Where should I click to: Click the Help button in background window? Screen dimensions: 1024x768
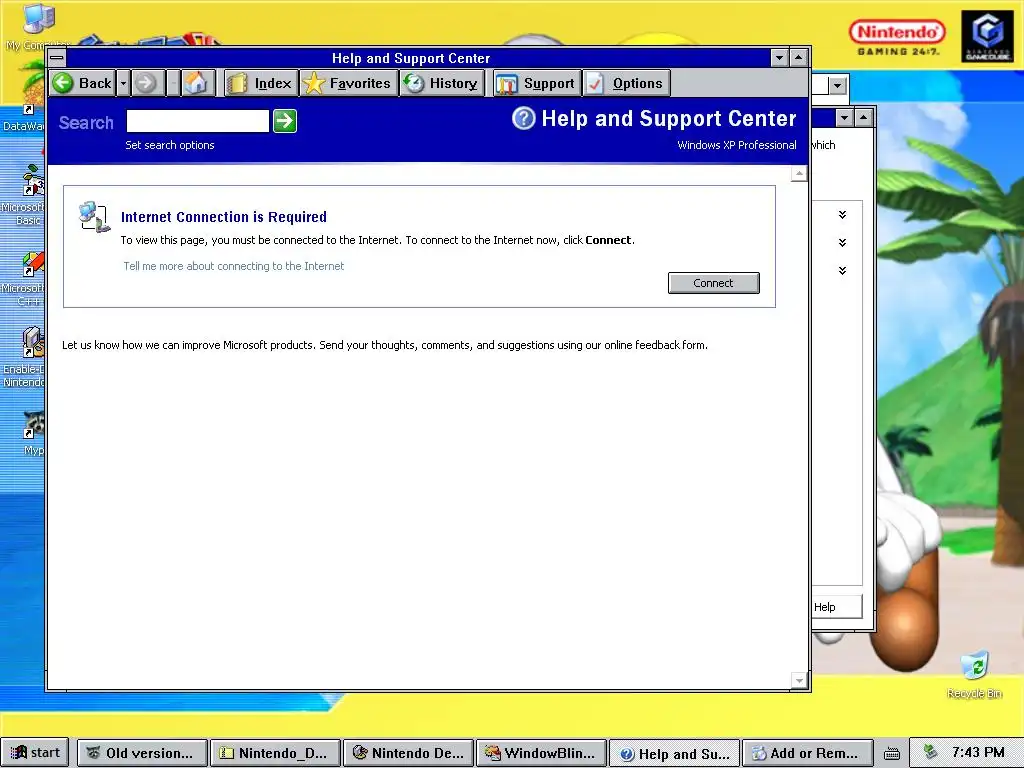836,607
